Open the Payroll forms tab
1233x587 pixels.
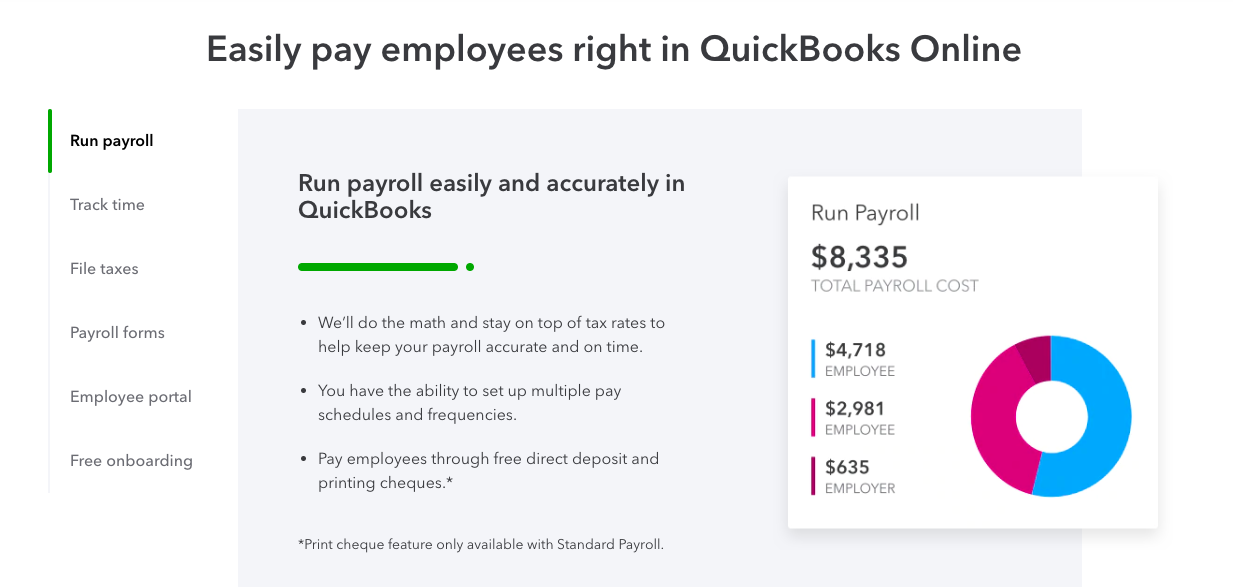[x=117, y=333]
